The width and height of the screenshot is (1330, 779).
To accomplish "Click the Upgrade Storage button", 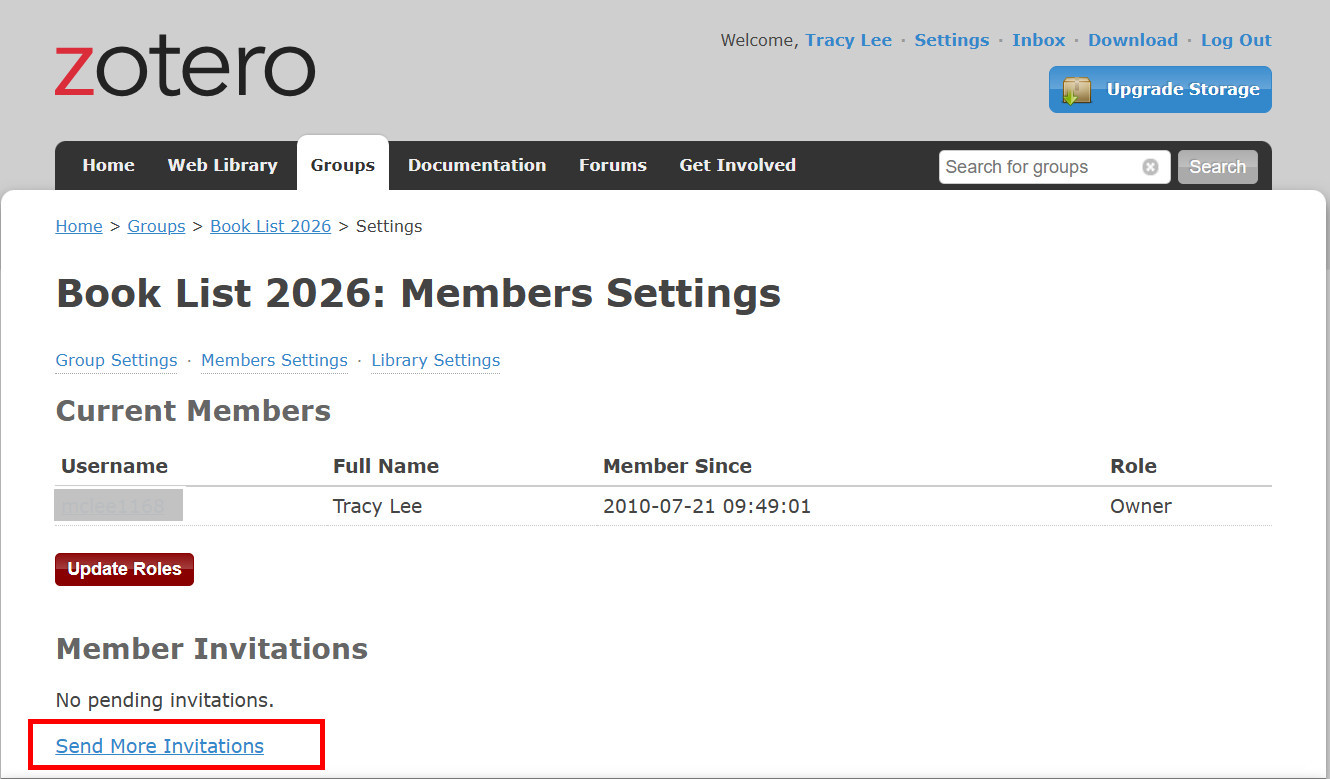I will point(1160,90).
